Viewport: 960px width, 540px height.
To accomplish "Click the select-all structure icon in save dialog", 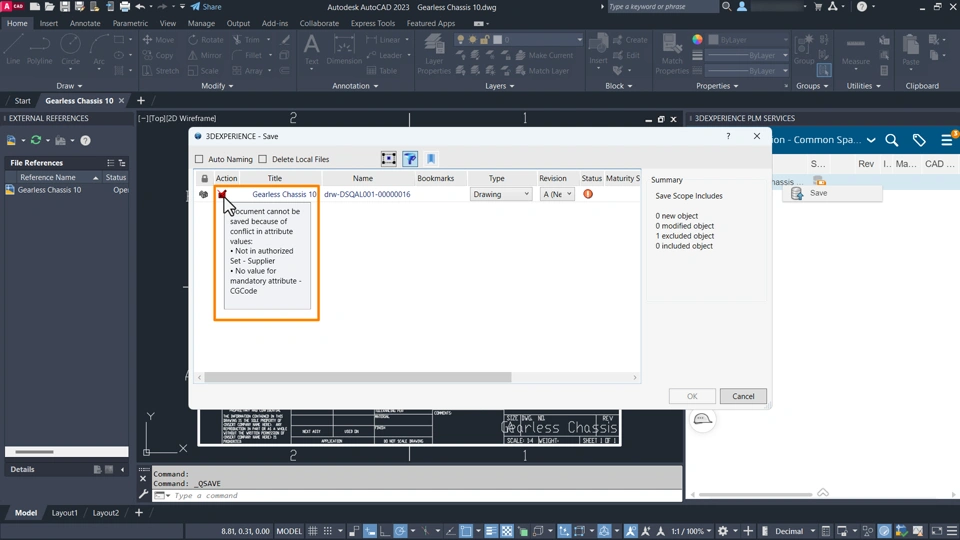I will [388, 159].
